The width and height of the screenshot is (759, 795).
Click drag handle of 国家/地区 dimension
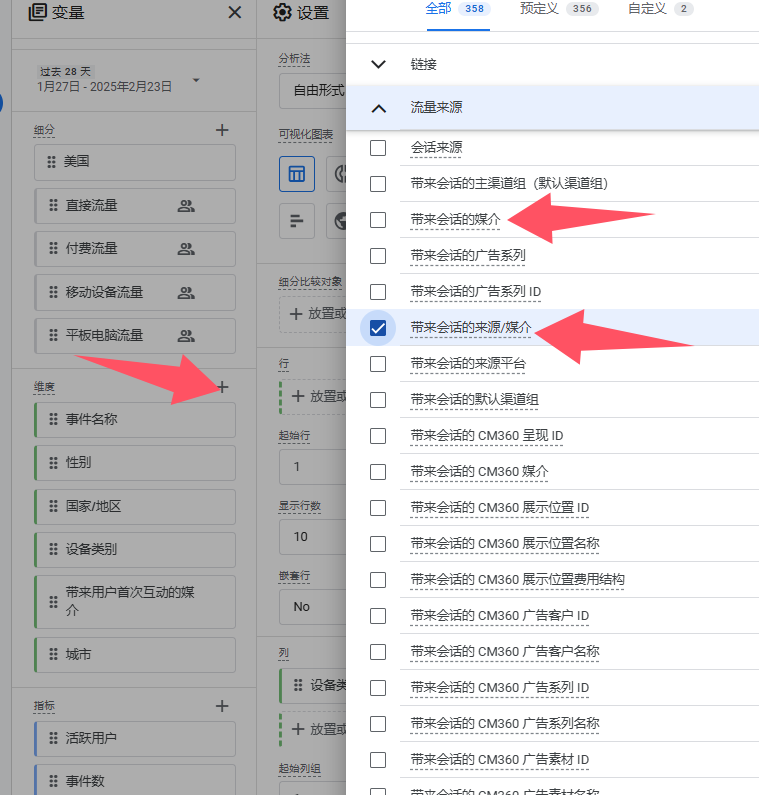53,506
